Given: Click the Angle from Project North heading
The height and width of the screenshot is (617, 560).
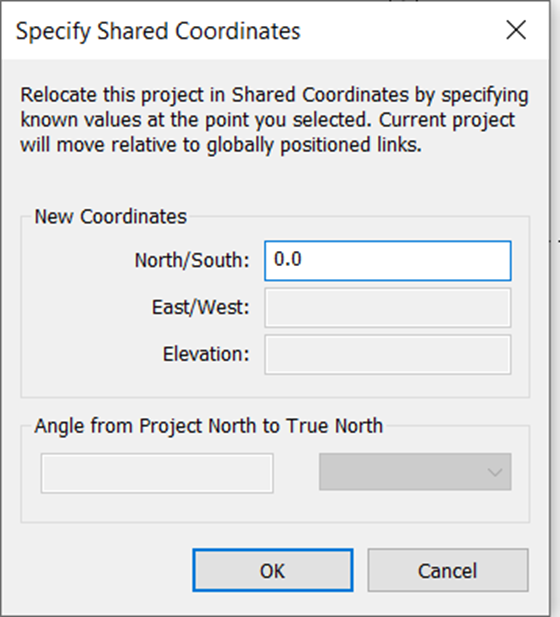Looking at the screenshot, I should (x=209, y=426).
